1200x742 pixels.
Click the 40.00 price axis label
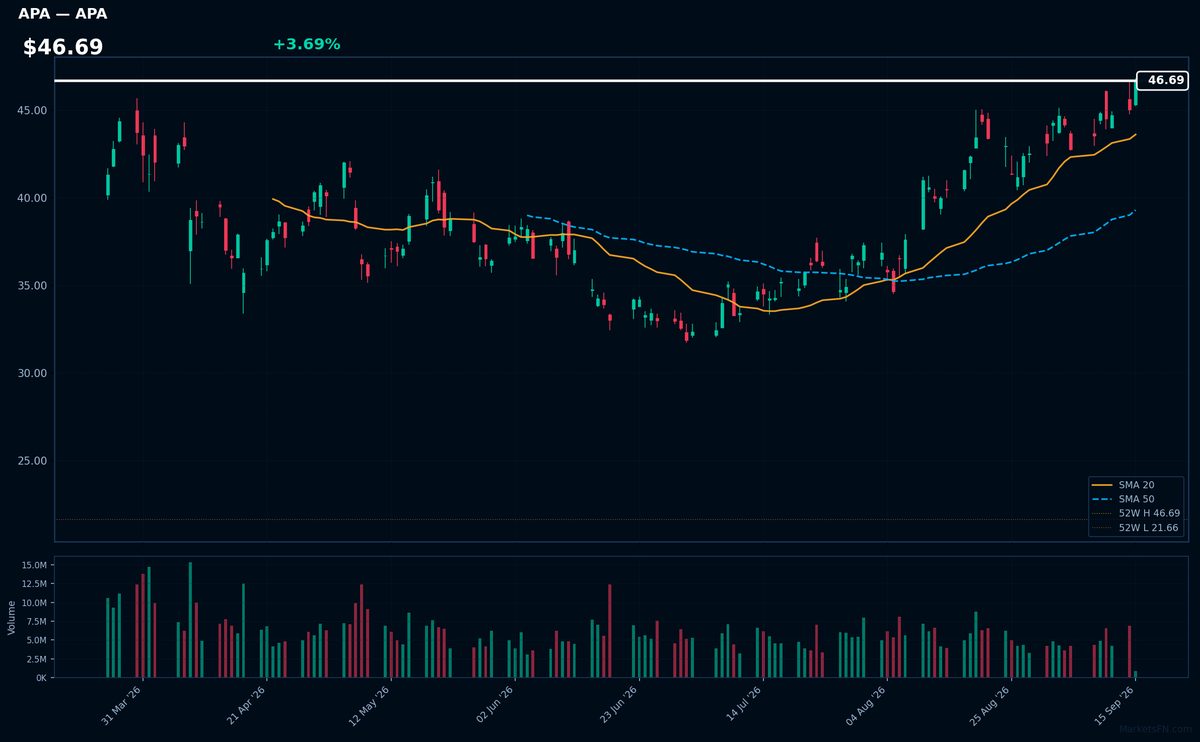(x=33, y=198)
